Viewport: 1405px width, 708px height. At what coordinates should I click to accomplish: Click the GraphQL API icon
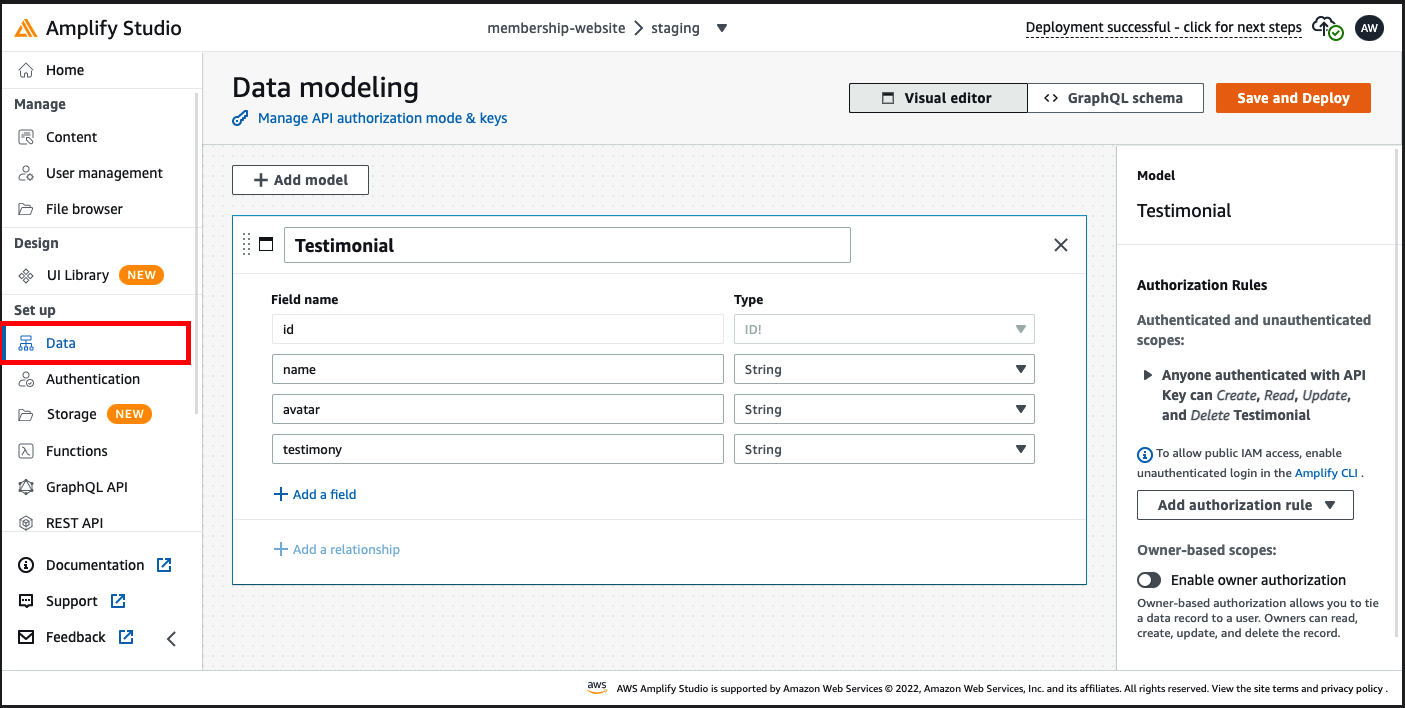[x=27, y=487]
